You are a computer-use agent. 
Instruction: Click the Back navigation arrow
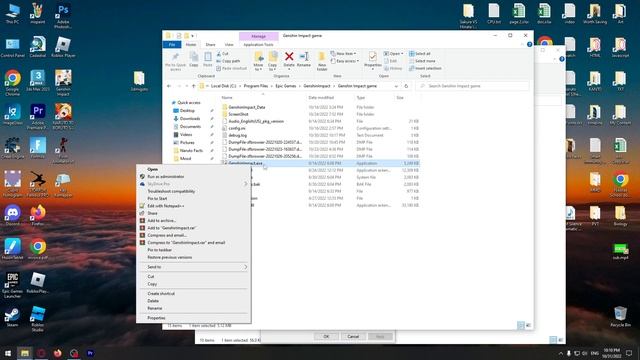[169, 86]
